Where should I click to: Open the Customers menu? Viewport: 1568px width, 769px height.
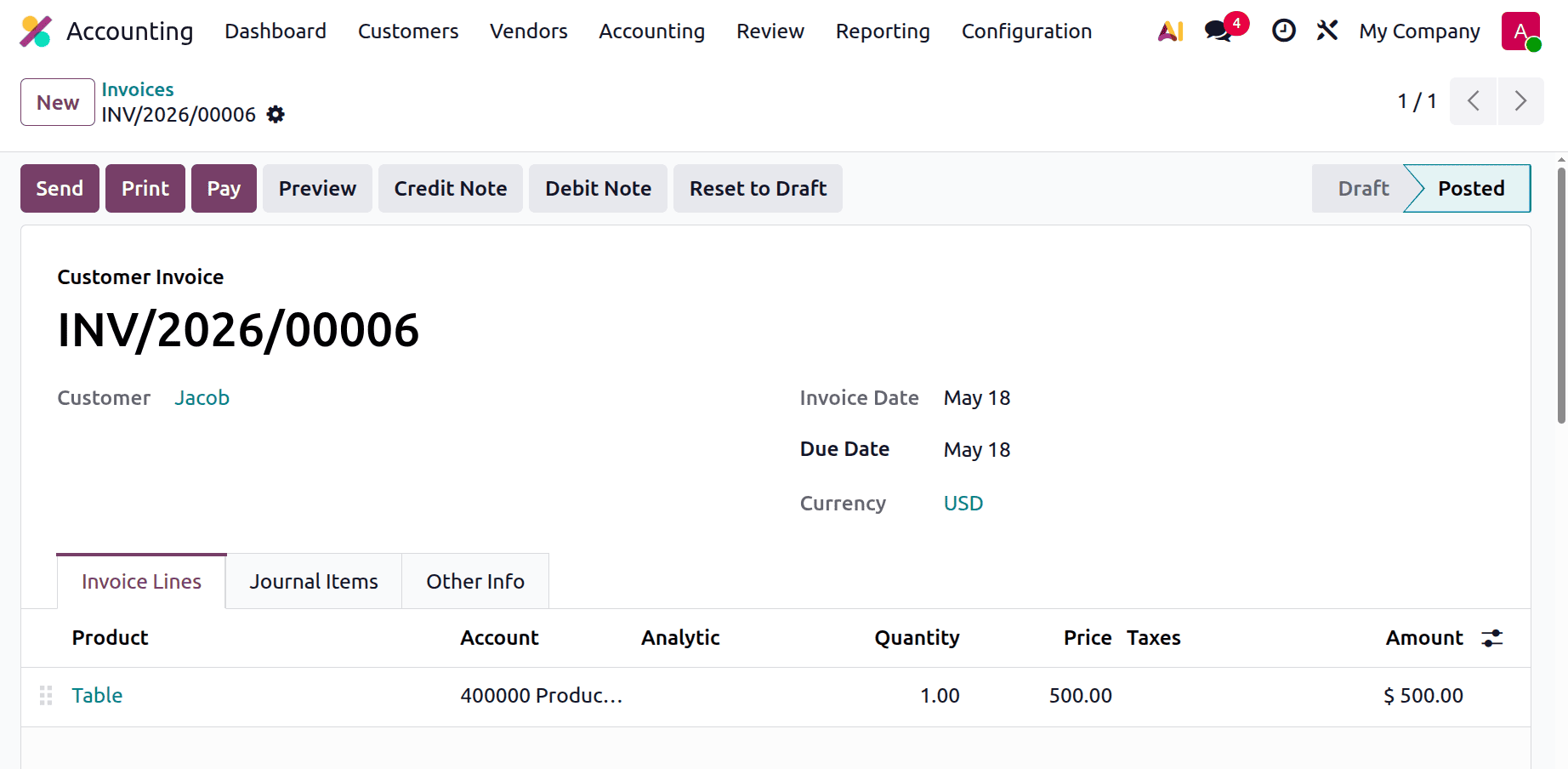click(x=408, y=31)
